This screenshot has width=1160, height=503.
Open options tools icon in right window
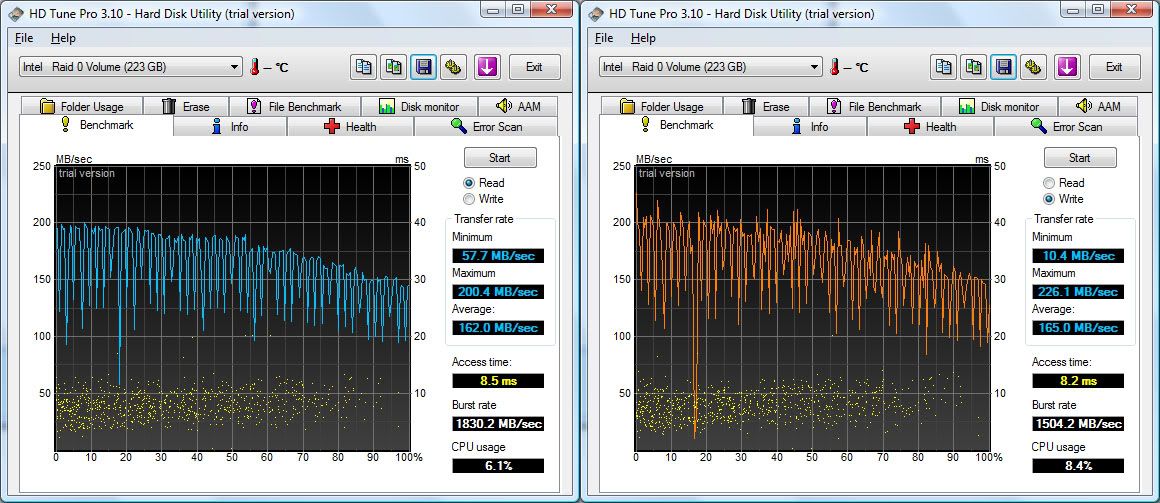pos(1034,67)
